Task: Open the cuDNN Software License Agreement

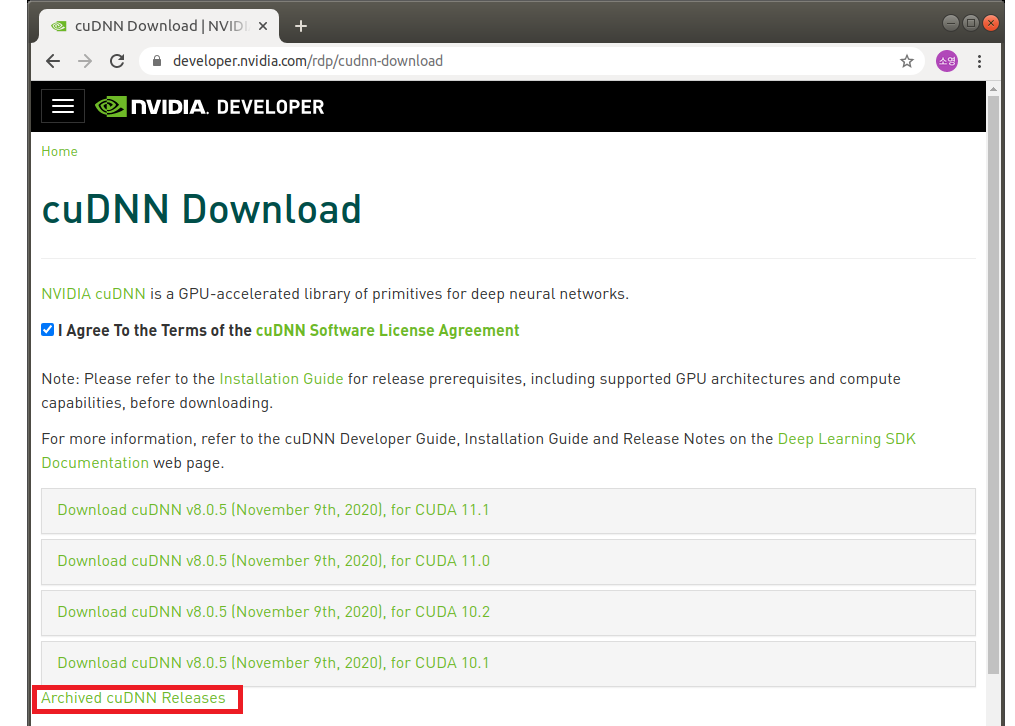Action: point(388,331)
